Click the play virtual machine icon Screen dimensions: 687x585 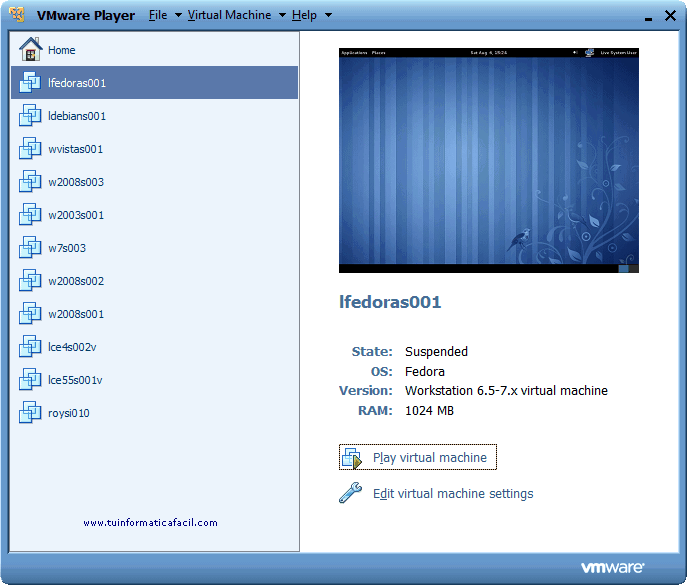(352, 458)
